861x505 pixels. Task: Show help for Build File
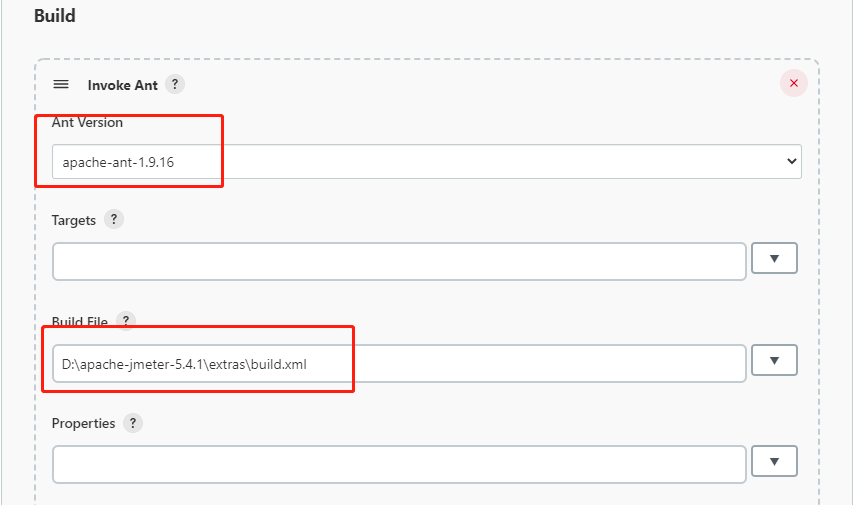126,321
